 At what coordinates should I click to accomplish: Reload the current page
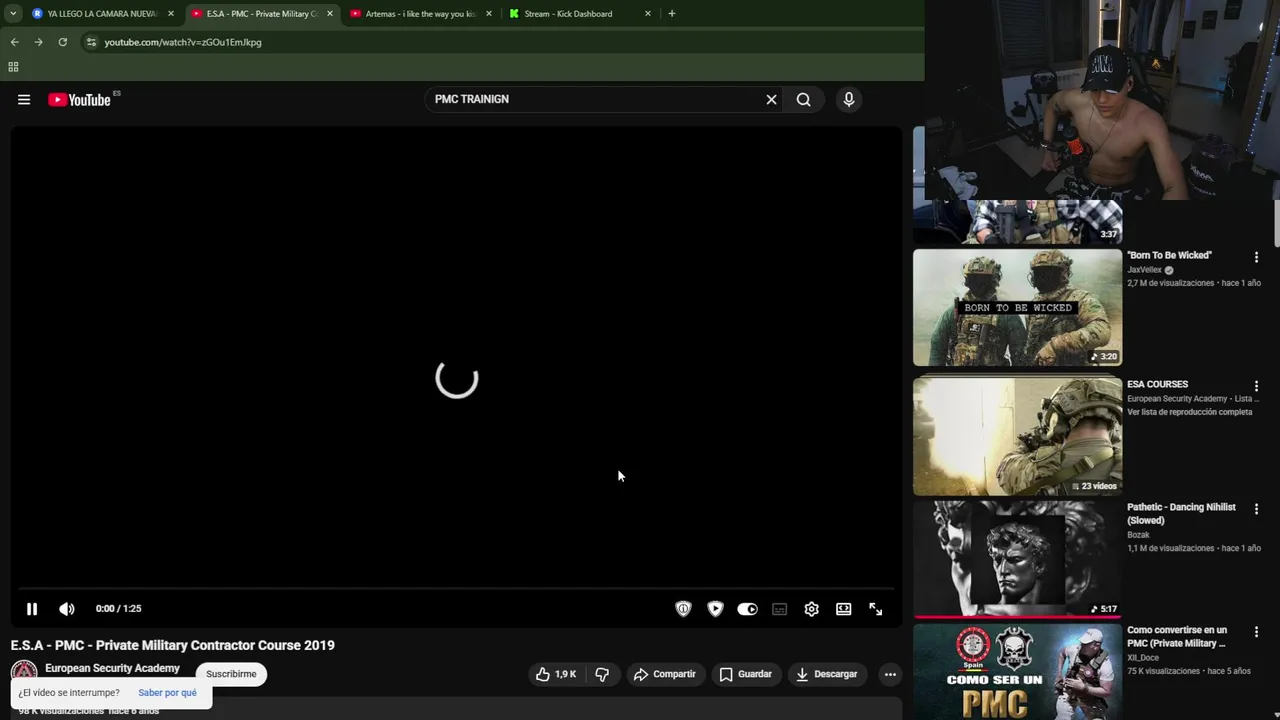click(62, 42)
